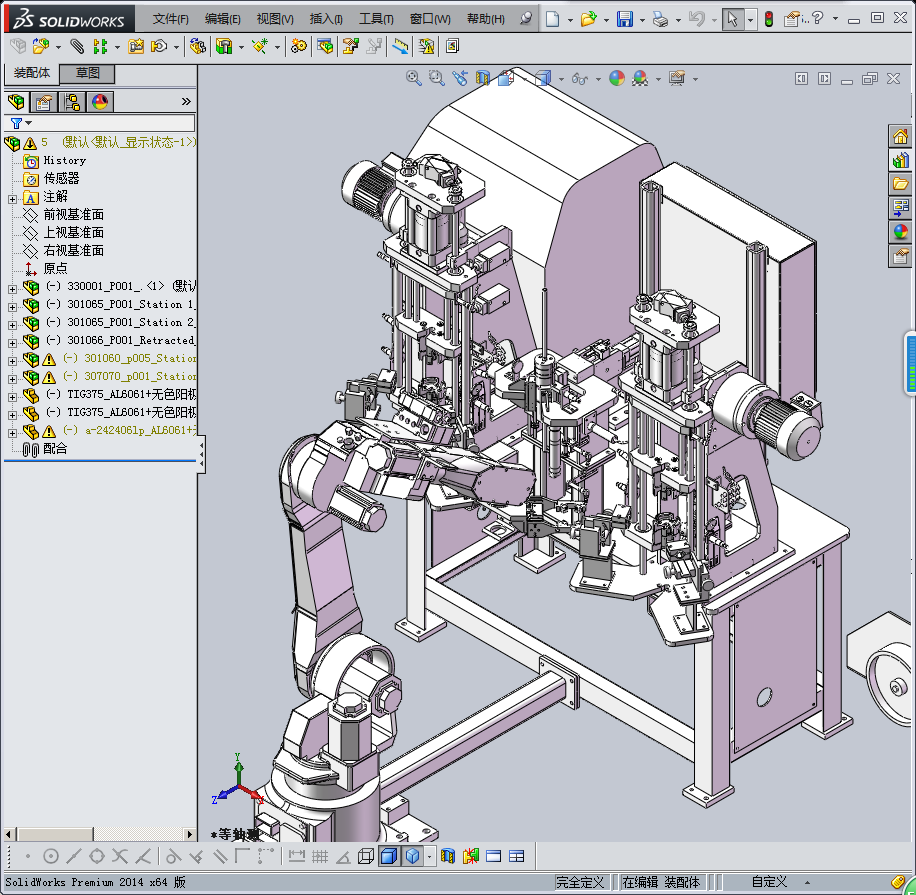
Task: Open the PropertyManager tab icon
Action: (x=44, y=102)
